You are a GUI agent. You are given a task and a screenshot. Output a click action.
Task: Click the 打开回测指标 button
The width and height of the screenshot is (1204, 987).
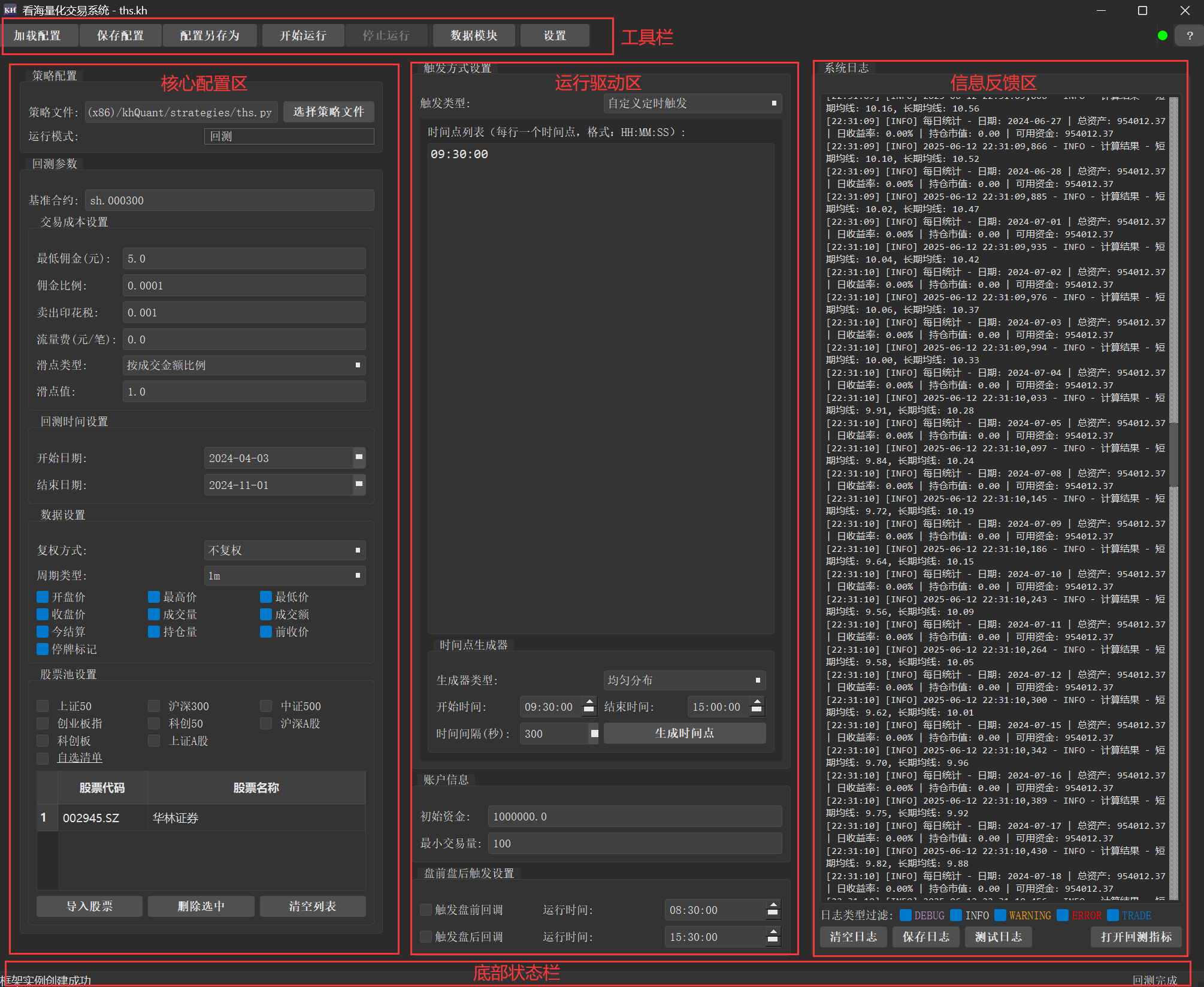[x=1136, y=937]
